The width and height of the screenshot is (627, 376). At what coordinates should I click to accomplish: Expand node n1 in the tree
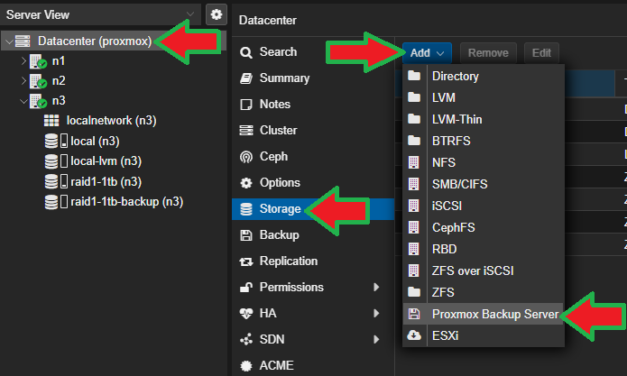(24, 61)
